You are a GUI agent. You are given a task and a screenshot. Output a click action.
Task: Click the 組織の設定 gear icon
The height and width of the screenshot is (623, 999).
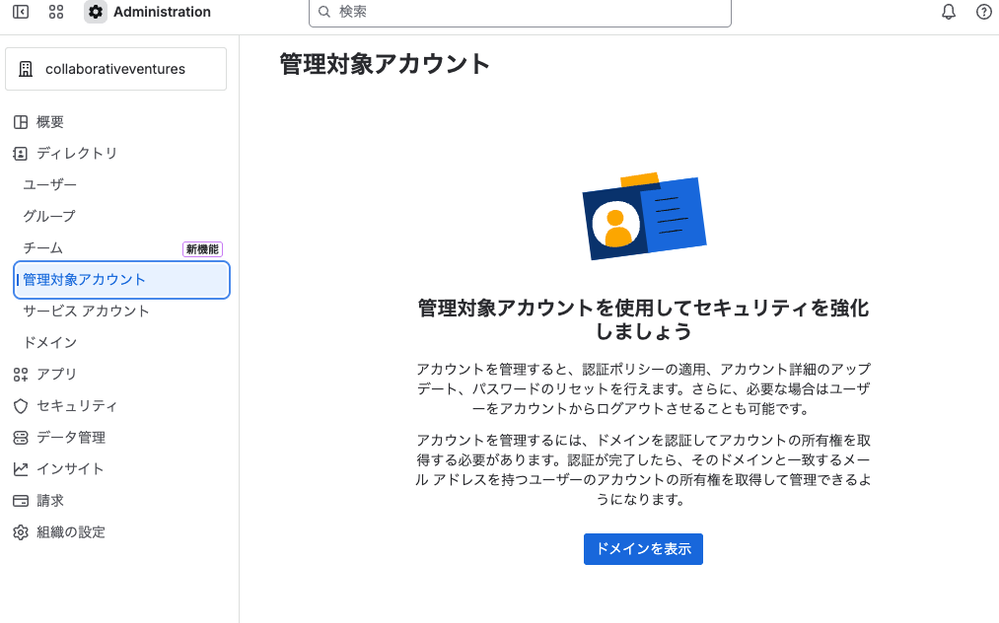coord(23,532)
